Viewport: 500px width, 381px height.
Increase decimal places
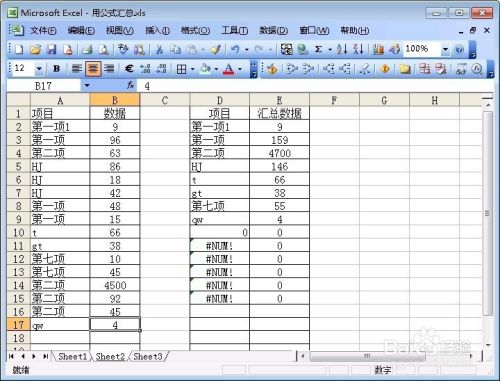[145, 69]
